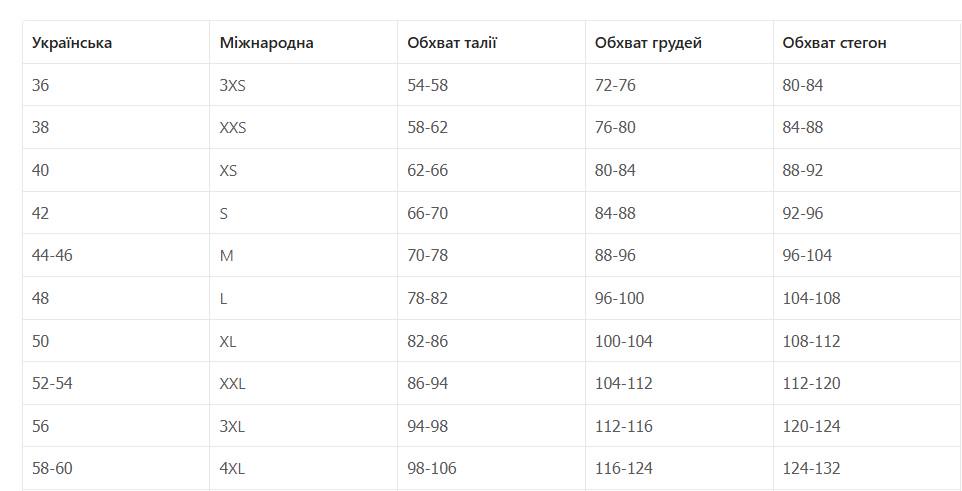Select chest measurement 96-100 cell
Viewport: 962px width, 491px height.
[619, 298]
